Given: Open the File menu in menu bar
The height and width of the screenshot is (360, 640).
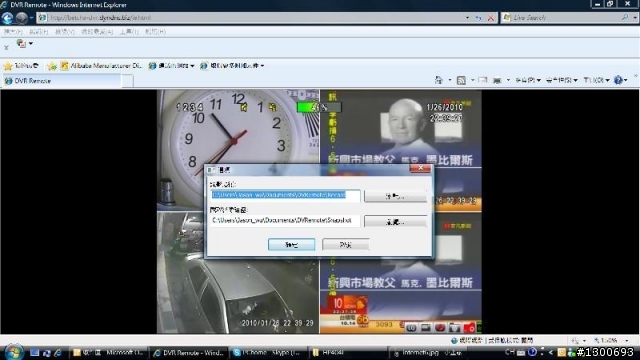Looking at the screenshot, I should tap(13, 32).
